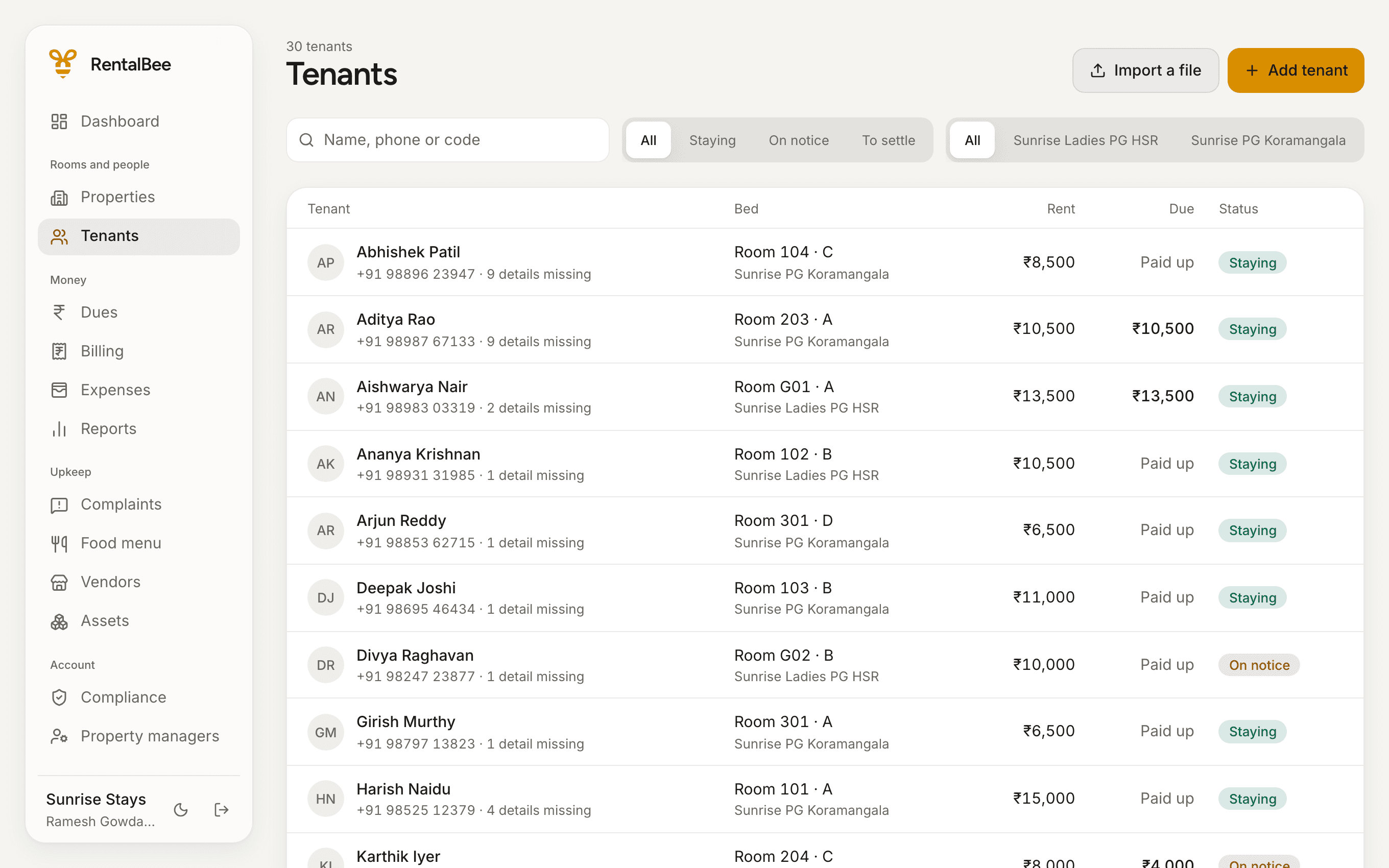Select the Staying status filter
This screenshot has height=868, width=1389.
tap(712, 140)
